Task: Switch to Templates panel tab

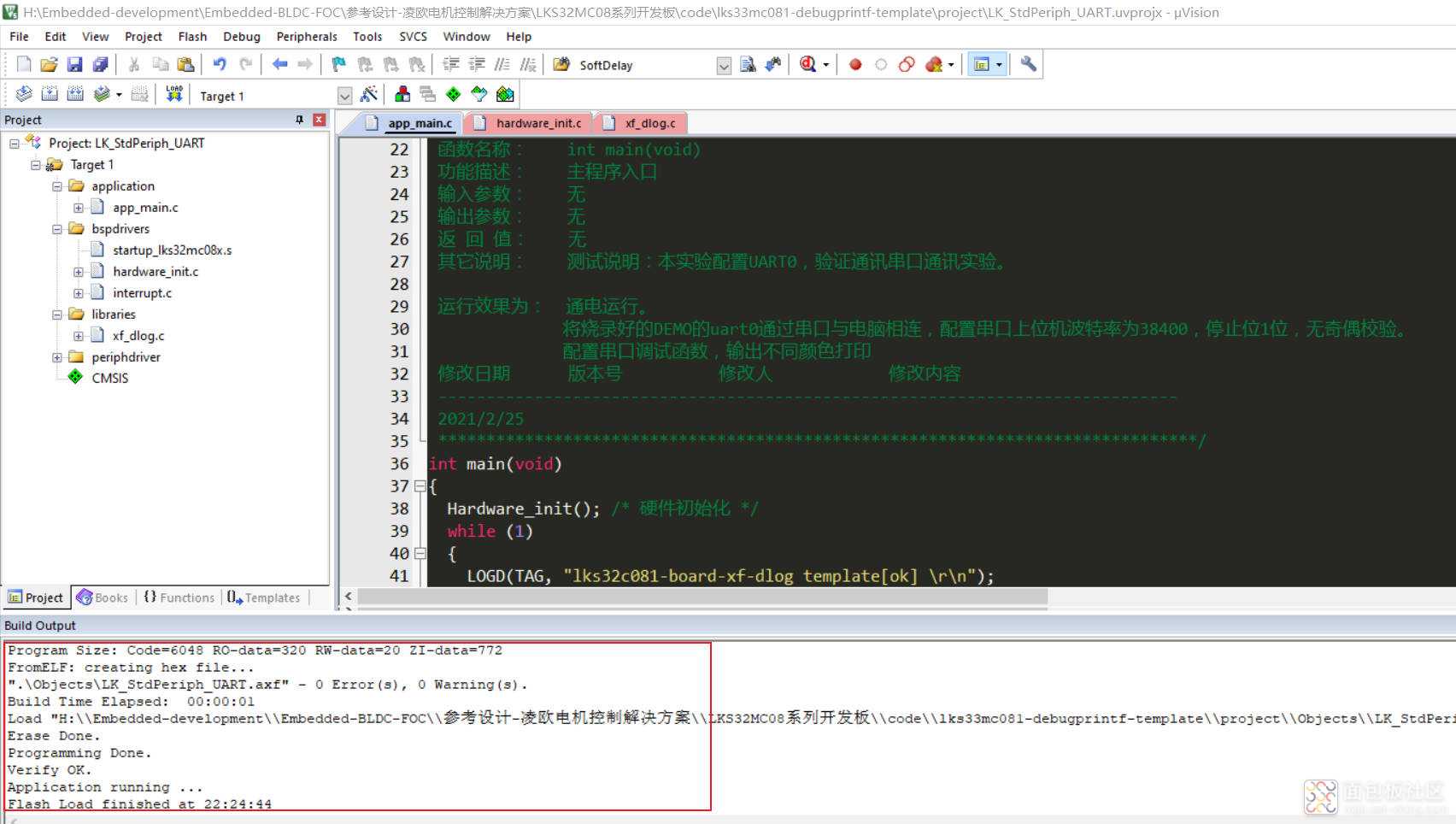Action: click(264, 597)
